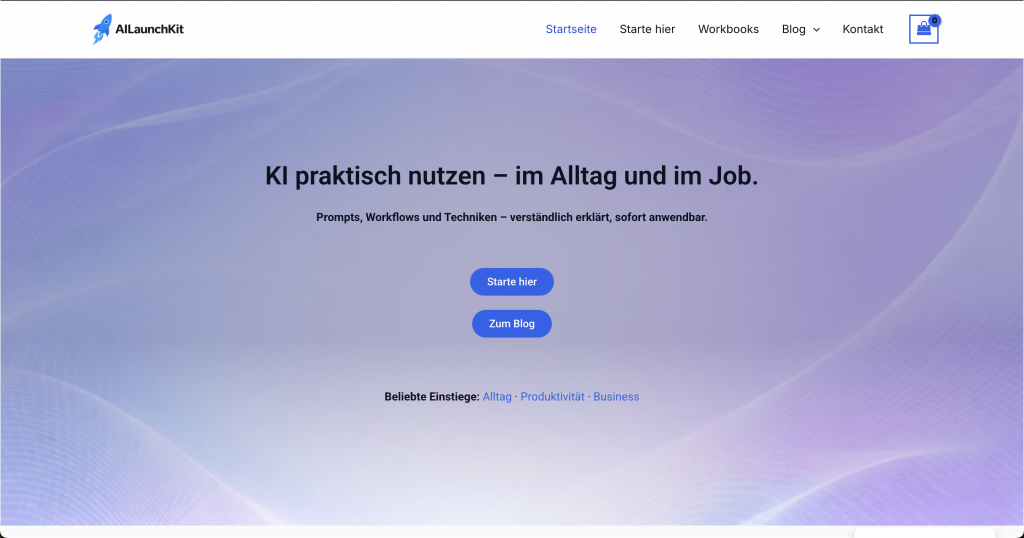Go to Startseite in the navigation
This screenshot has height=538, width=1024.
pos(571,29)
